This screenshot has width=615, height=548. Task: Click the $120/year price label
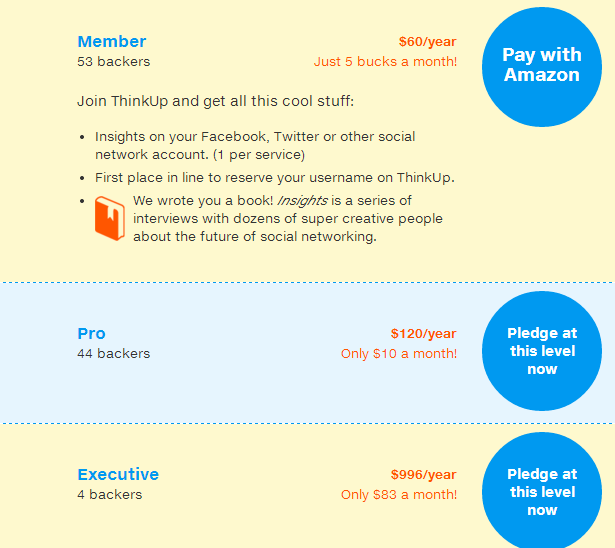(424, 333)
